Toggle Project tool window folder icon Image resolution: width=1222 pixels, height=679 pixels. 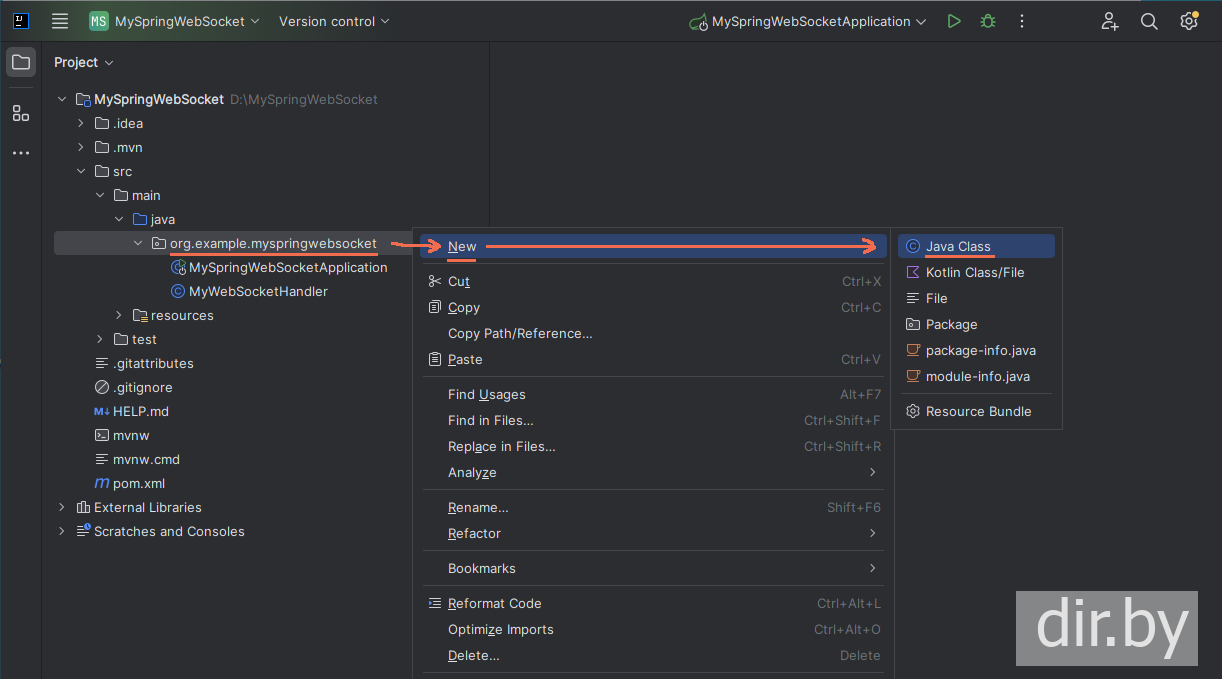pos(21,62)
